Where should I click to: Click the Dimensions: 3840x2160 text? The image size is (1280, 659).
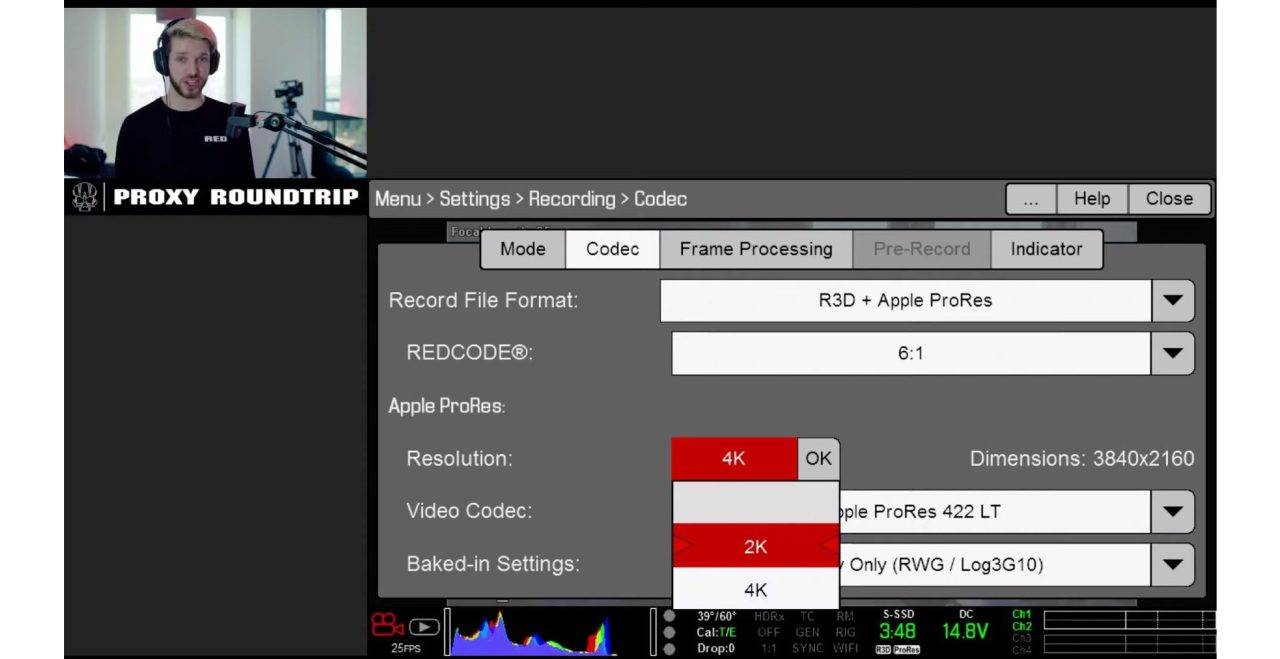coord(1082,459)
